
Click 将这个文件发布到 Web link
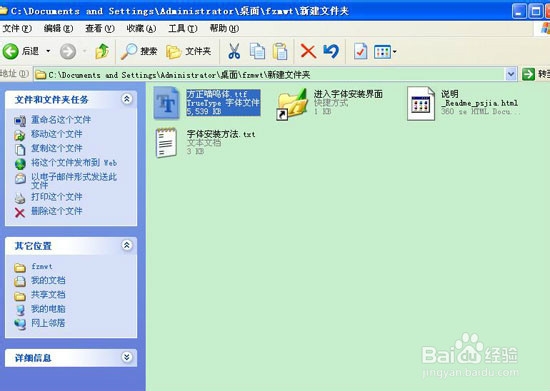(x=74, y=162)
